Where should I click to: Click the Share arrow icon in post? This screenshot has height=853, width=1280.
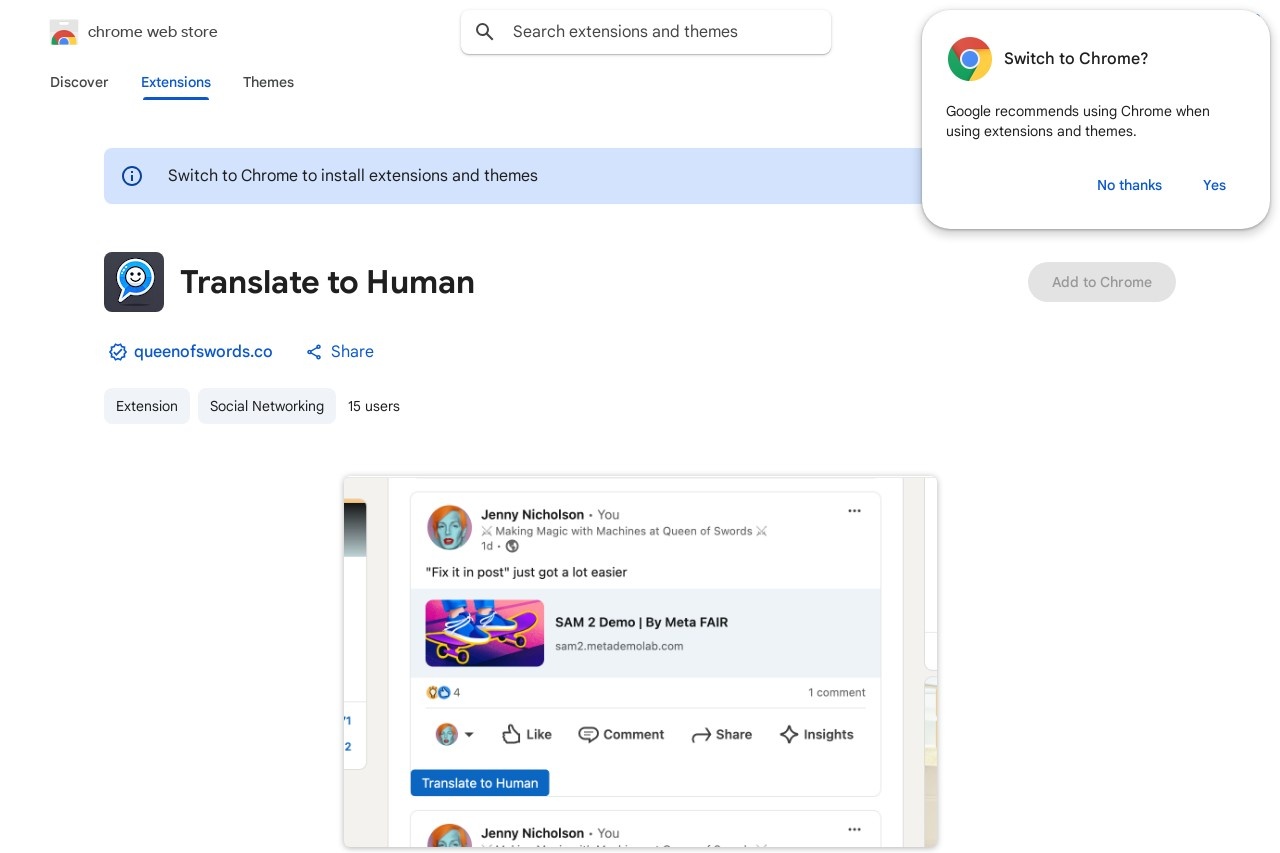pyautogui.click(x=701, y=735)
